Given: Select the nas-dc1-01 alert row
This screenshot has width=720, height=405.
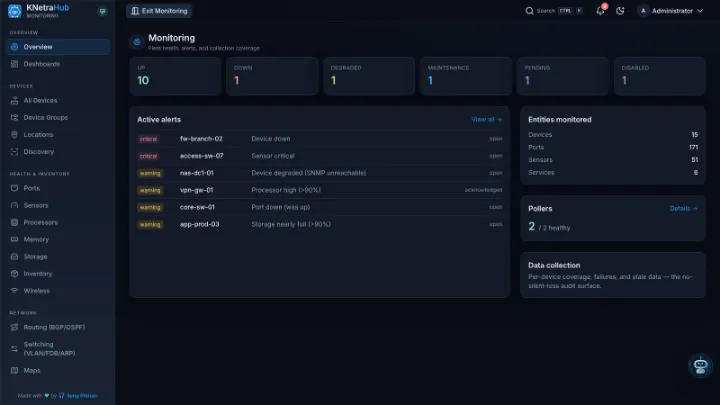Looking at the screenshot, I should (320, 173).
